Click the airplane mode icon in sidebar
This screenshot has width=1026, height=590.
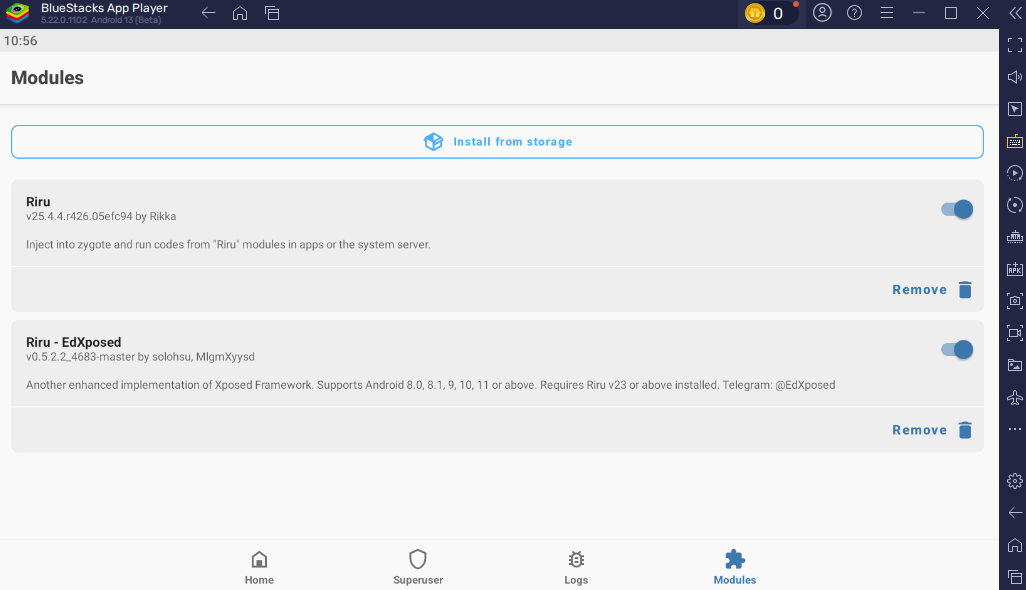coord(1014,397)
